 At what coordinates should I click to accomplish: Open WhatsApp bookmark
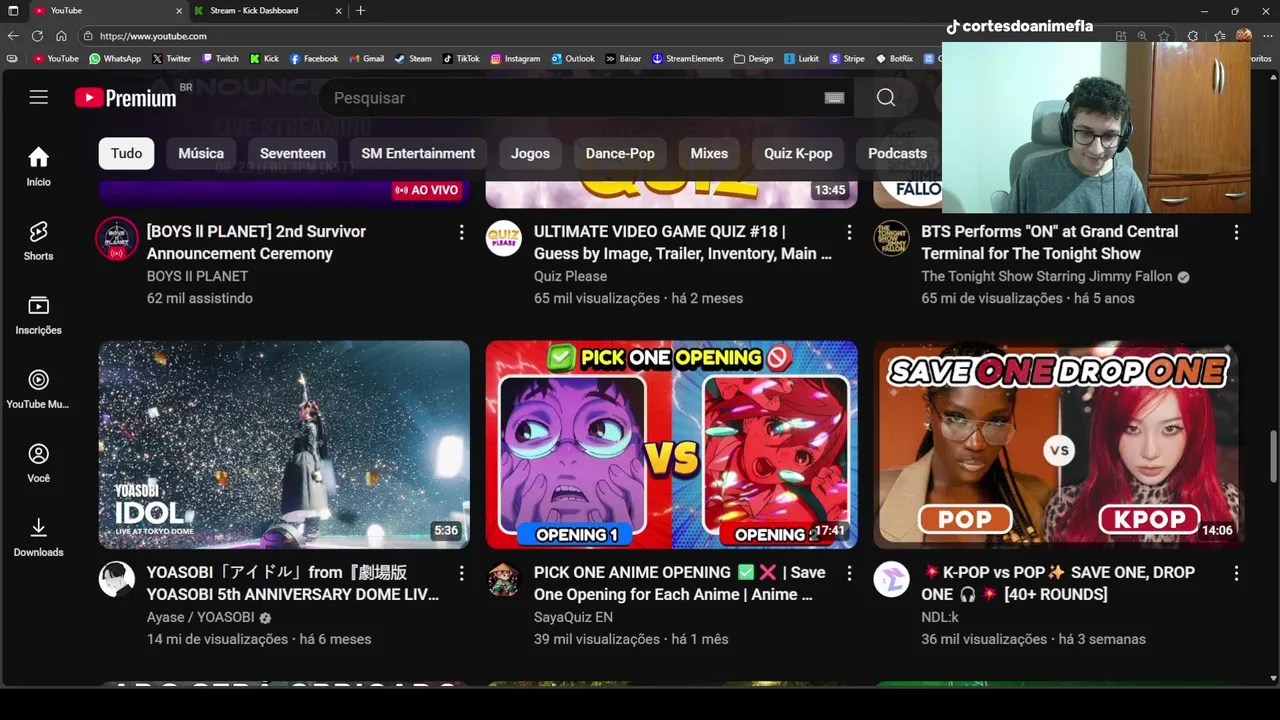pos(115,59)
